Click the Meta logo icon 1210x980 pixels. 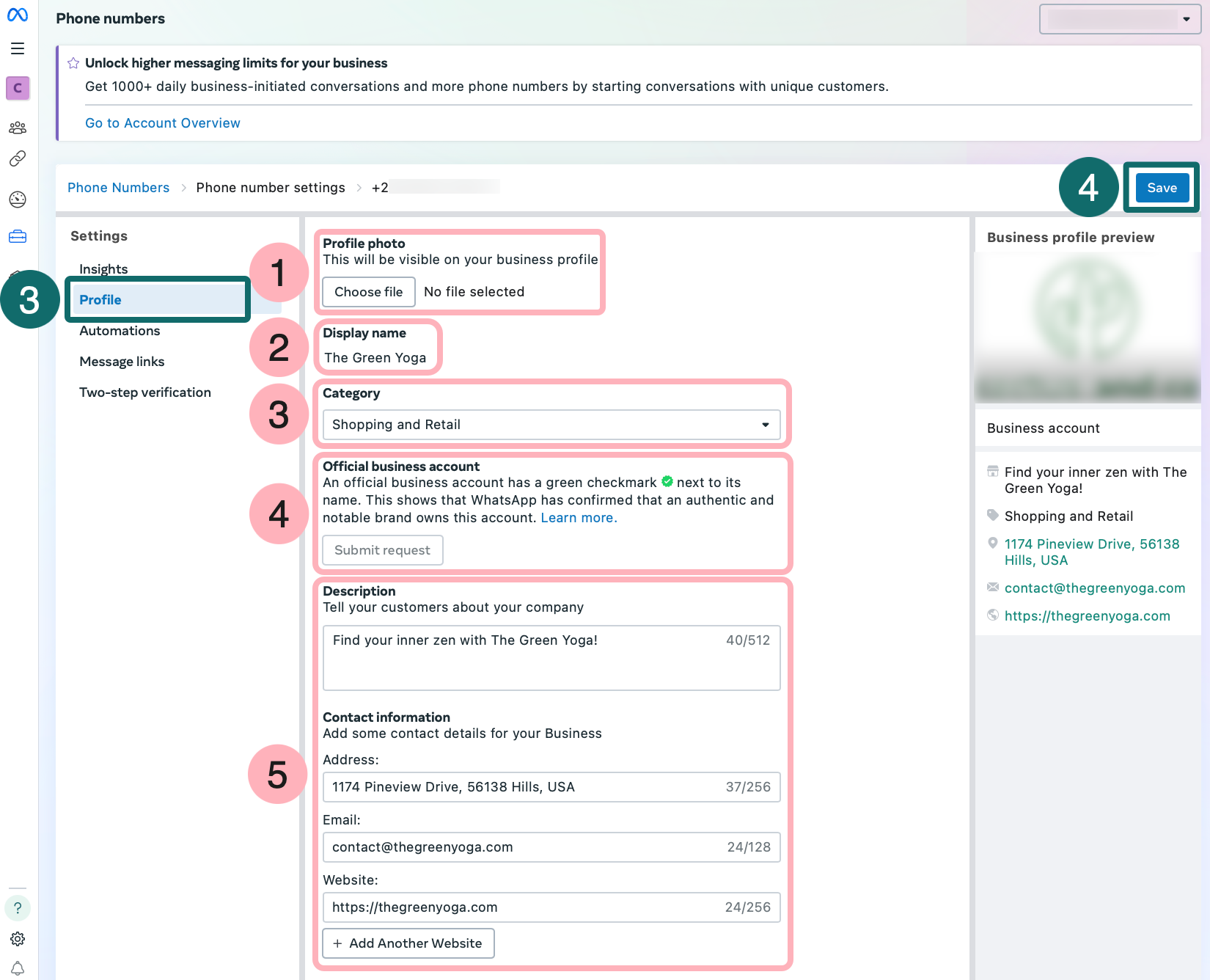coord(18,15)
